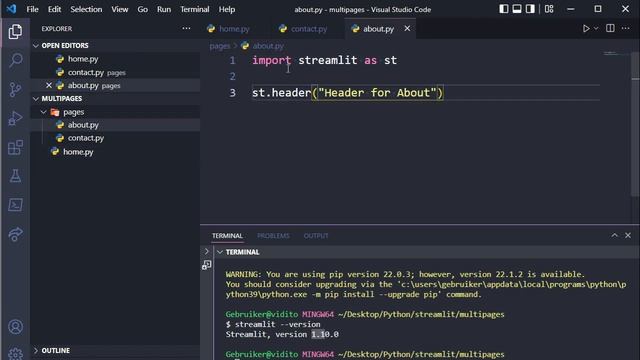The width and height of the screenshot is (640, 360).
Task: Select contact.py in Open Editors
Action: pos(115,72)
